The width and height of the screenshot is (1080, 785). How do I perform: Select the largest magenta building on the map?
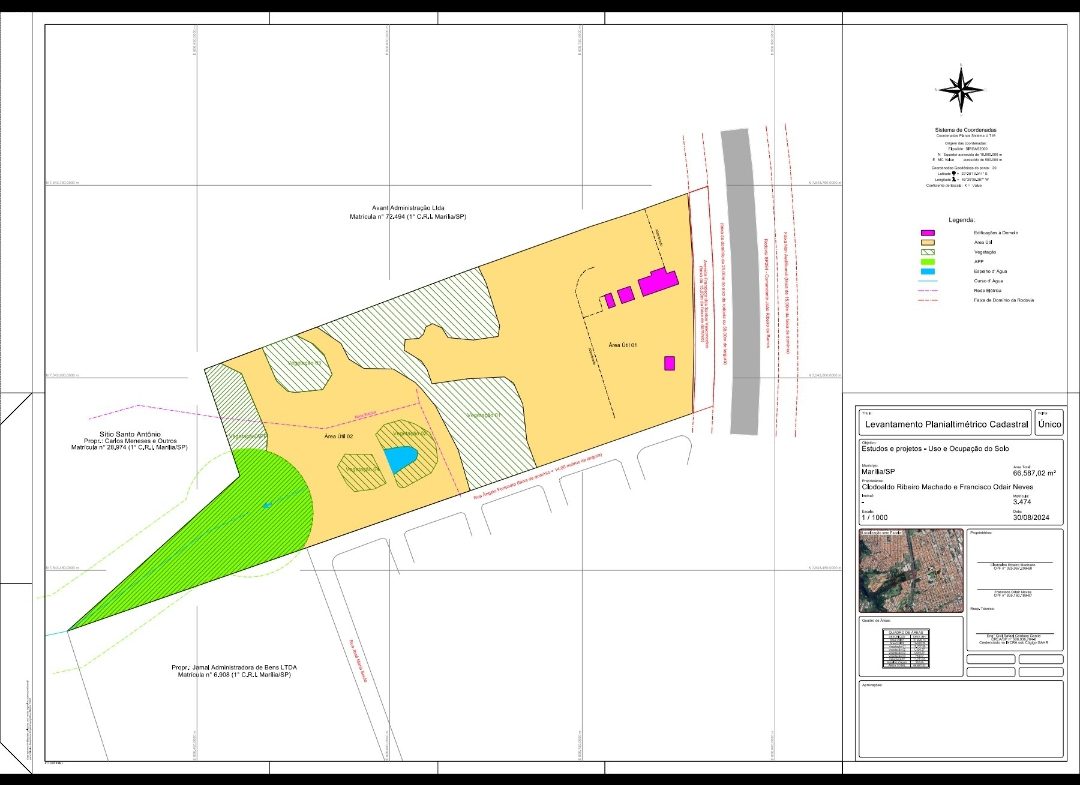(659, 281)
